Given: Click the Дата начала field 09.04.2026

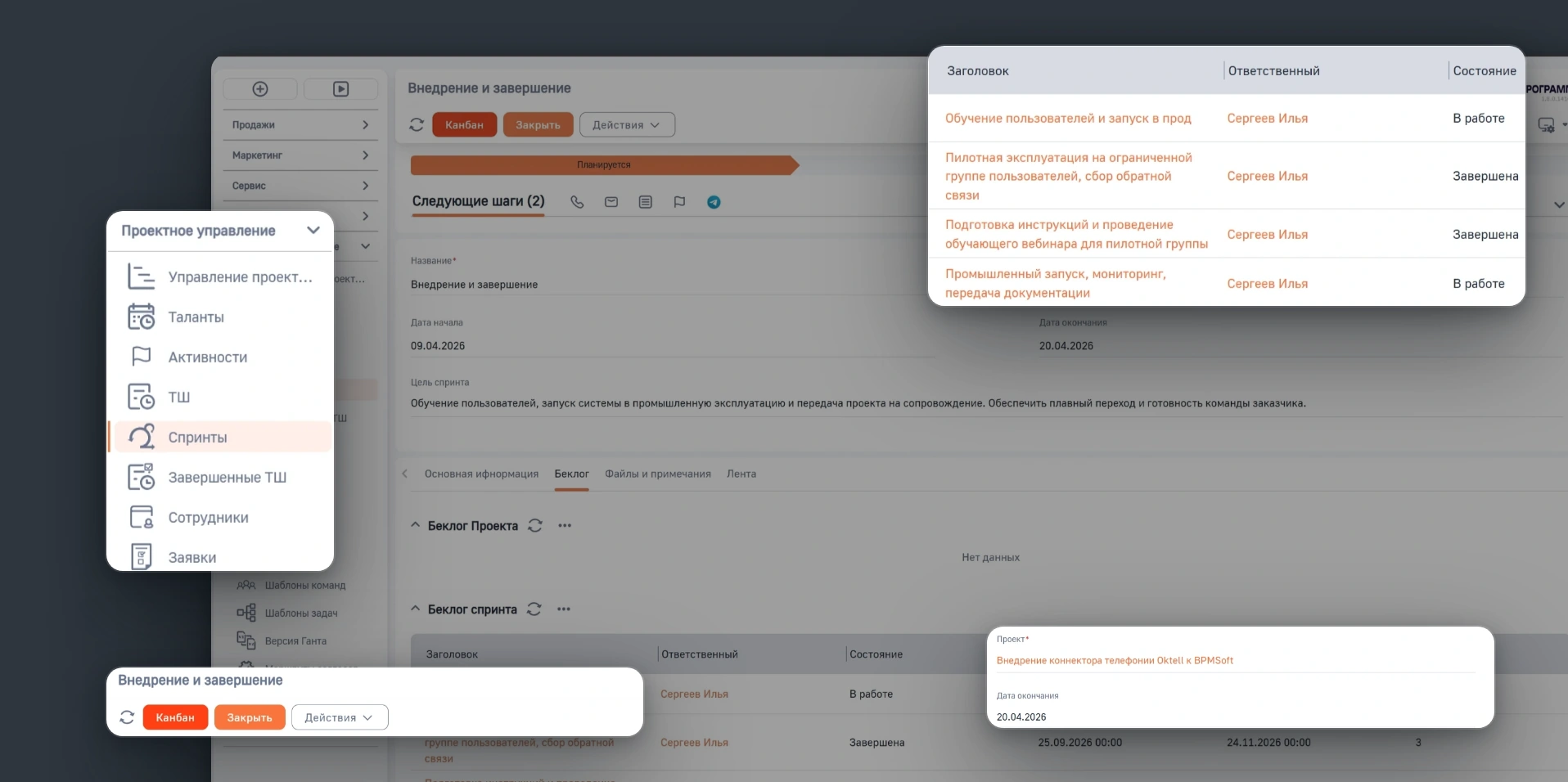Looking at the screenshot, I should [671, 346].
